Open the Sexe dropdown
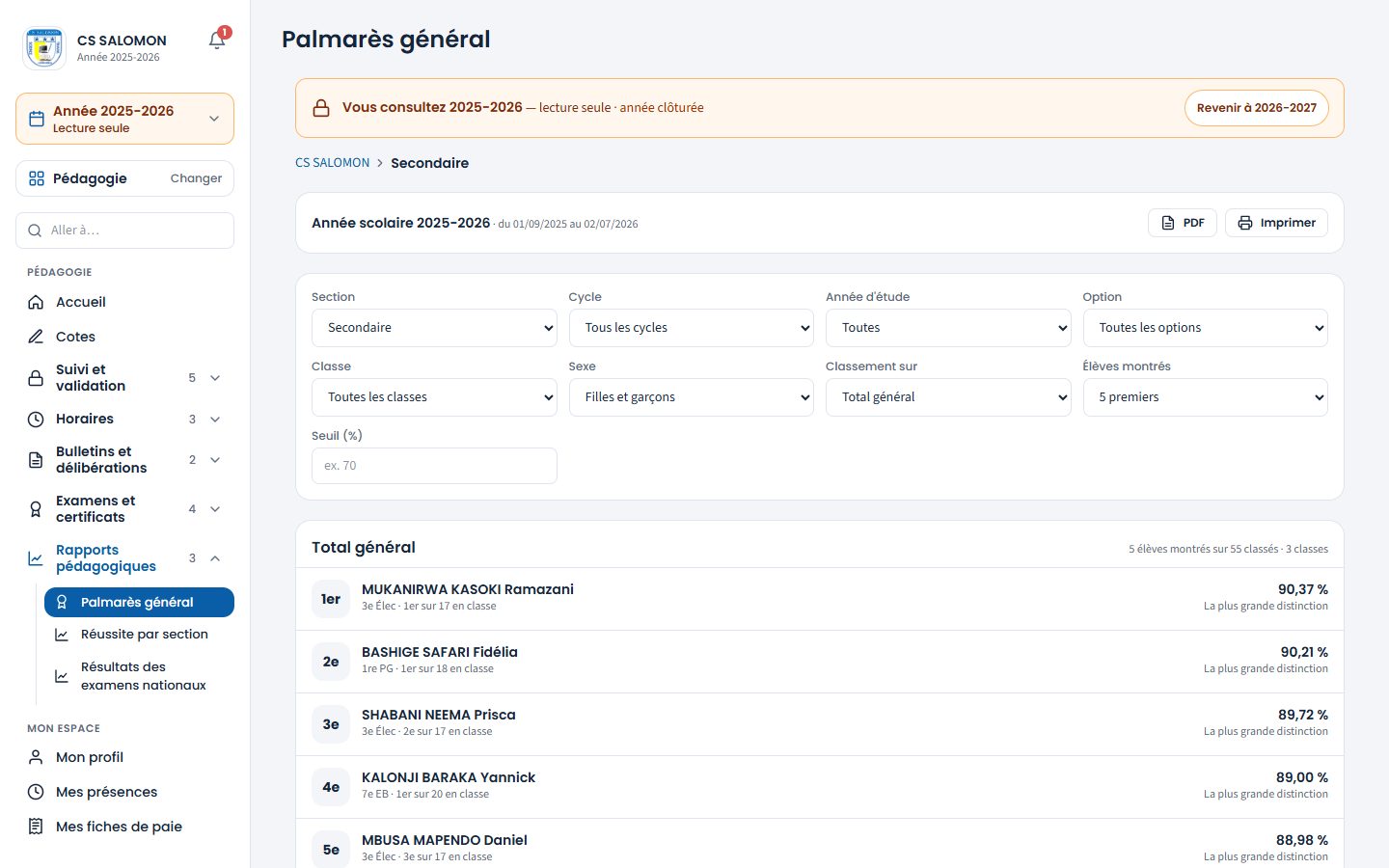This screenshot has height=868, width=1389. tap(692, 397)
